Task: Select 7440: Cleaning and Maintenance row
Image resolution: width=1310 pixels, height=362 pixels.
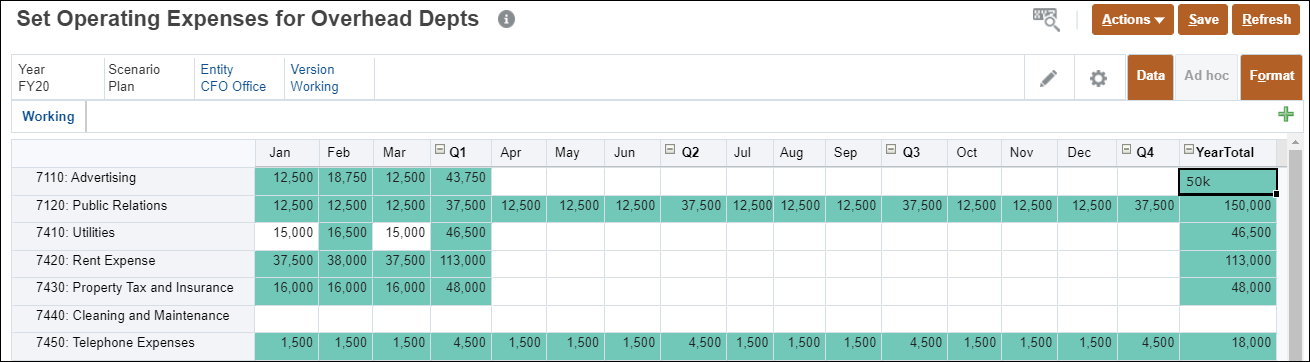Action: click(x=133, y=318)
